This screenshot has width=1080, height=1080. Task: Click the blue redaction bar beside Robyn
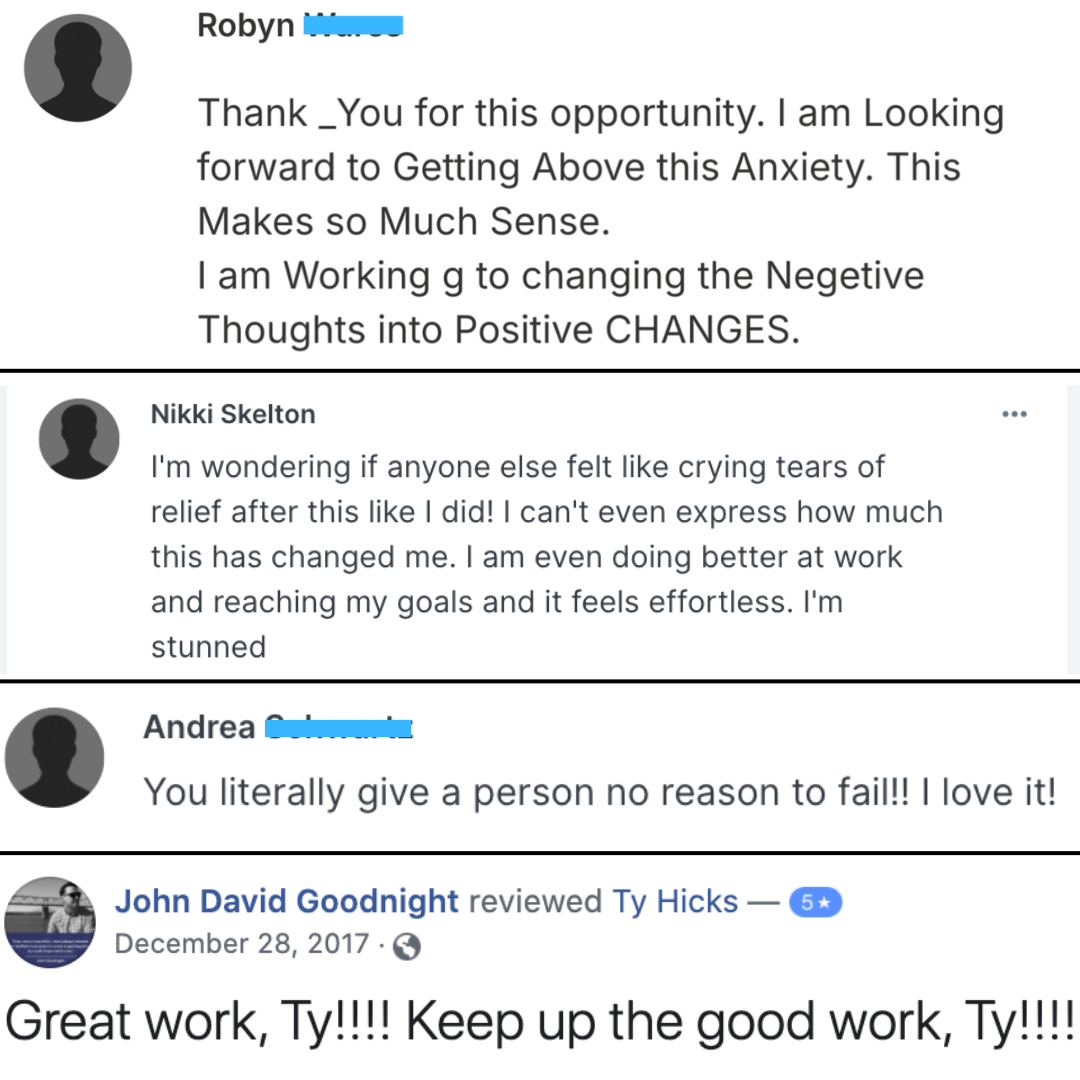click(351, 24)
